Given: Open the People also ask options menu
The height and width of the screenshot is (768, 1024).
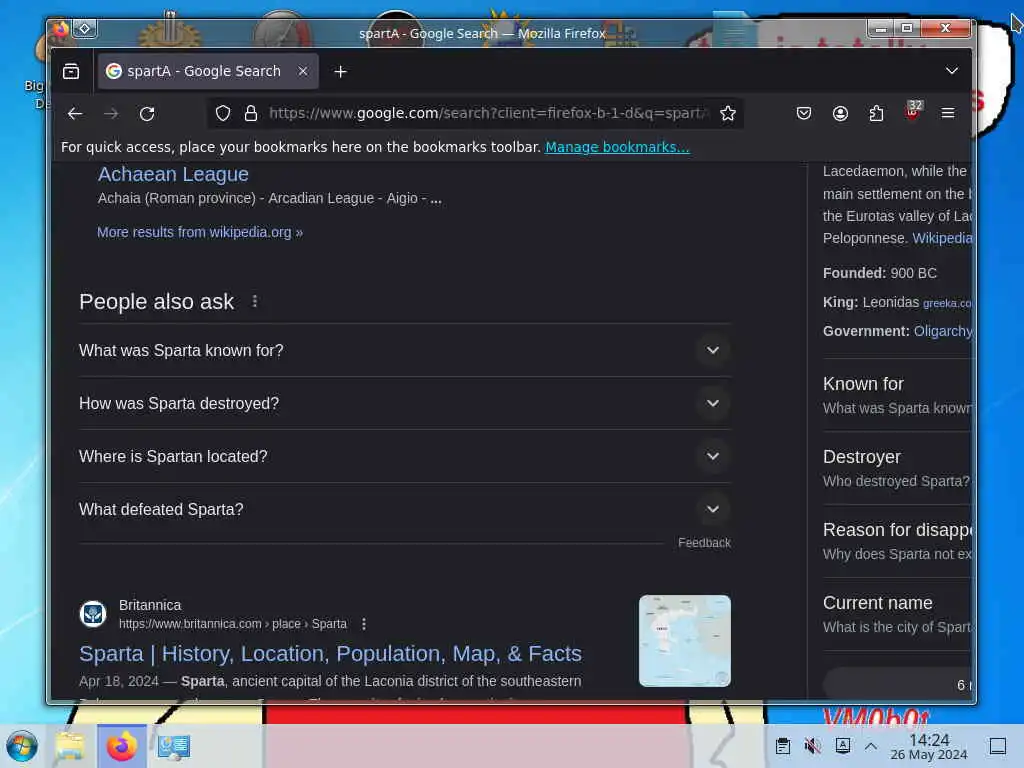Looking at the screenshot, I should pos(255,301).
